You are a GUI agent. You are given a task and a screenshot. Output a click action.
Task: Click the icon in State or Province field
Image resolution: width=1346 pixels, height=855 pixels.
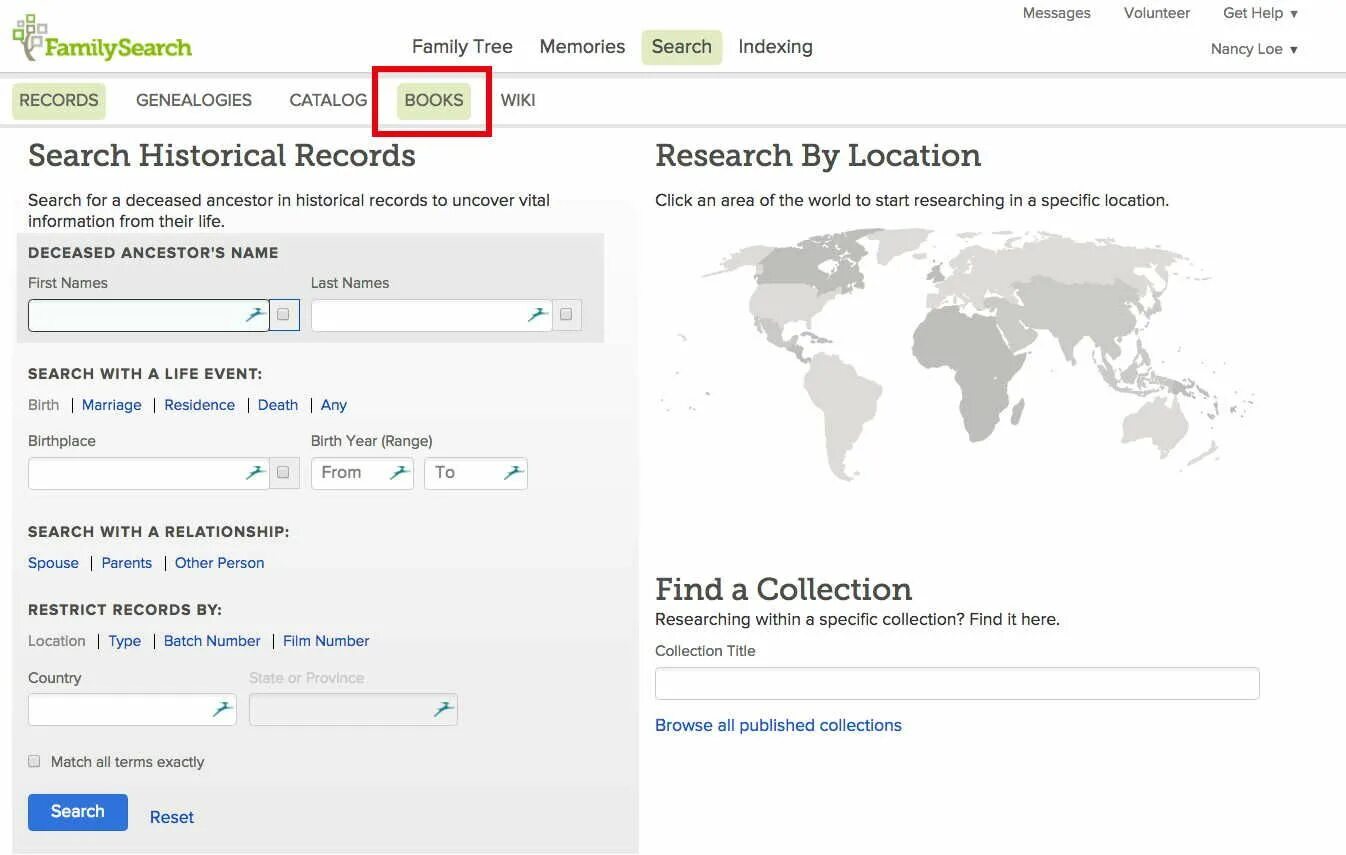444,709
